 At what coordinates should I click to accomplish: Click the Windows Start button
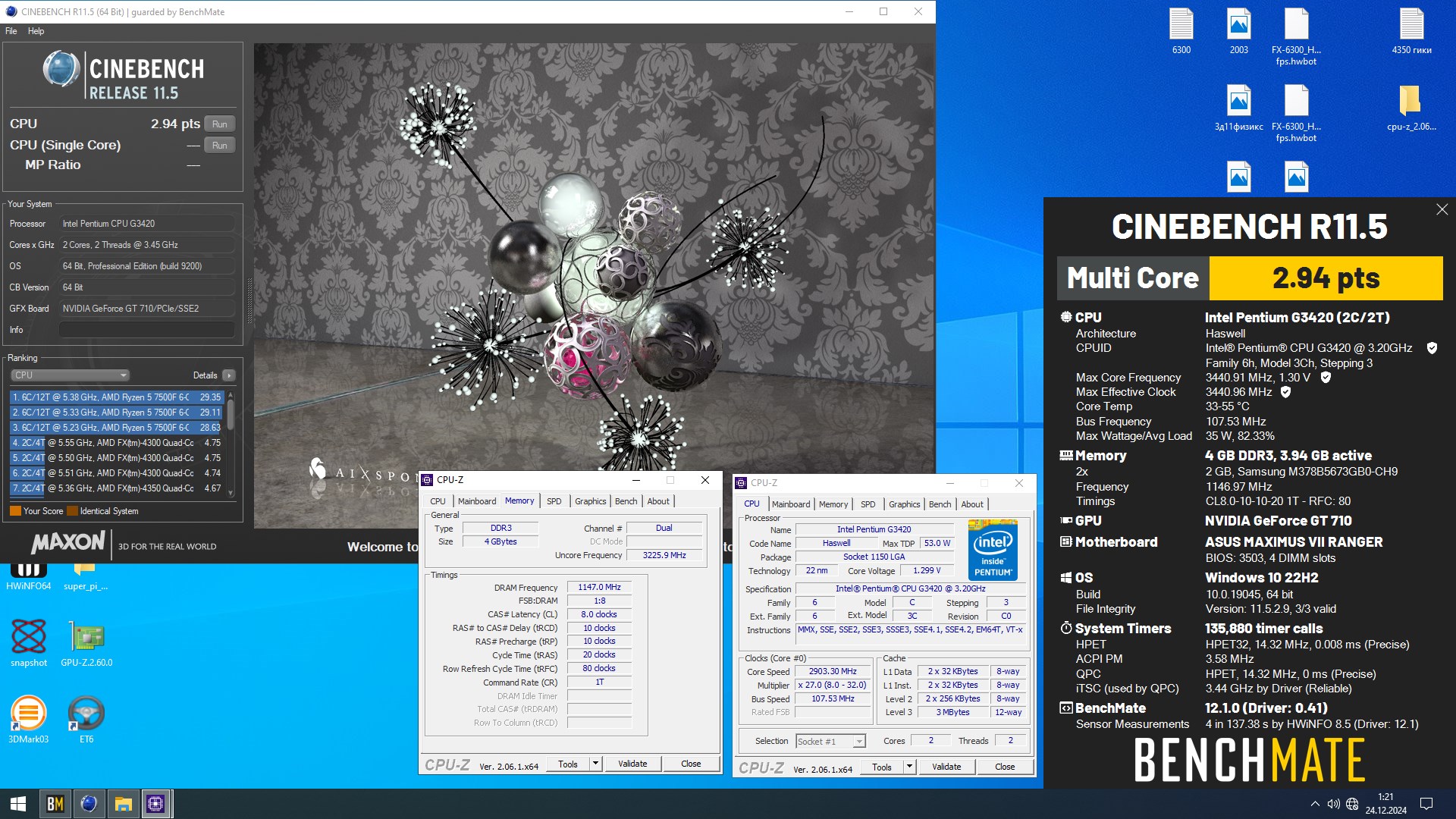click(18, 804)
